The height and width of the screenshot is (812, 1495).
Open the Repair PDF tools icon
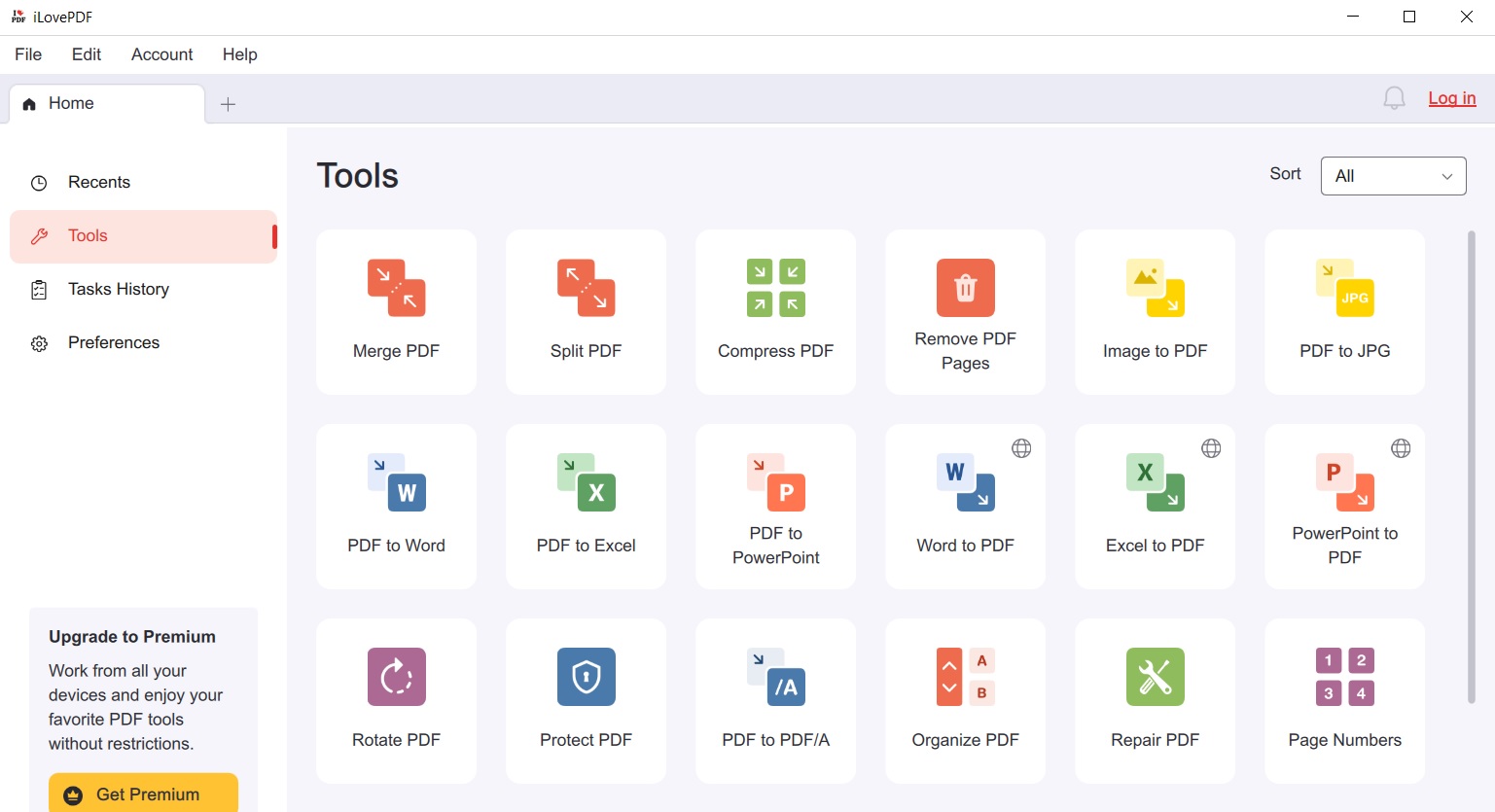(1156, 677)
